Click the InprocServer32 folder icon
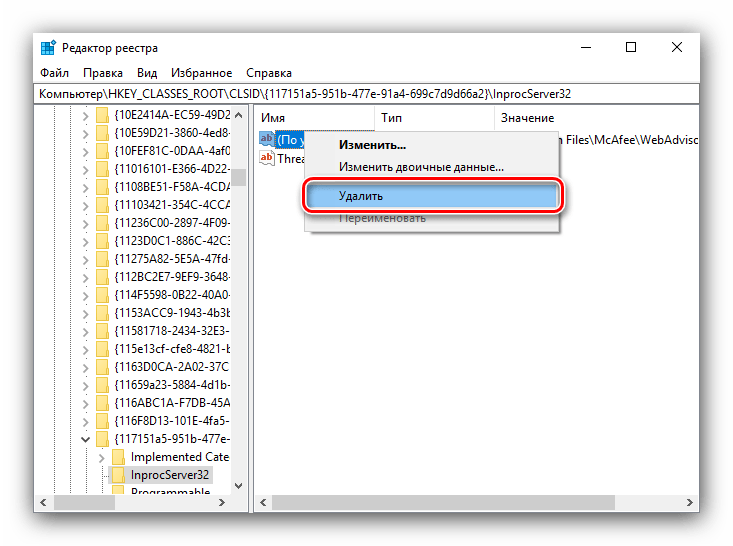The image size is (733, 546). 118,475
